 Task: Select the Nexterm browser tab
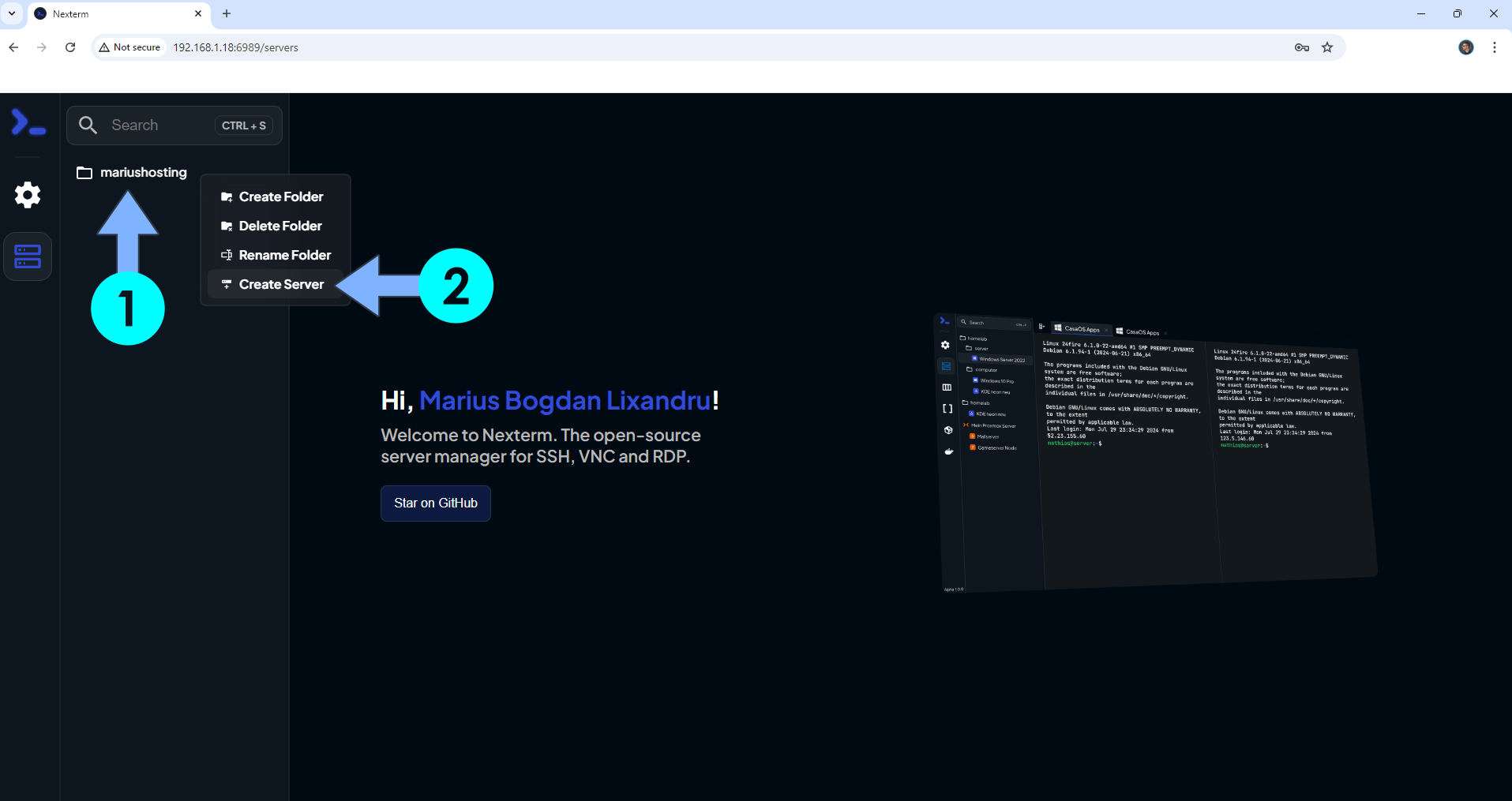[x=118, y=14]
